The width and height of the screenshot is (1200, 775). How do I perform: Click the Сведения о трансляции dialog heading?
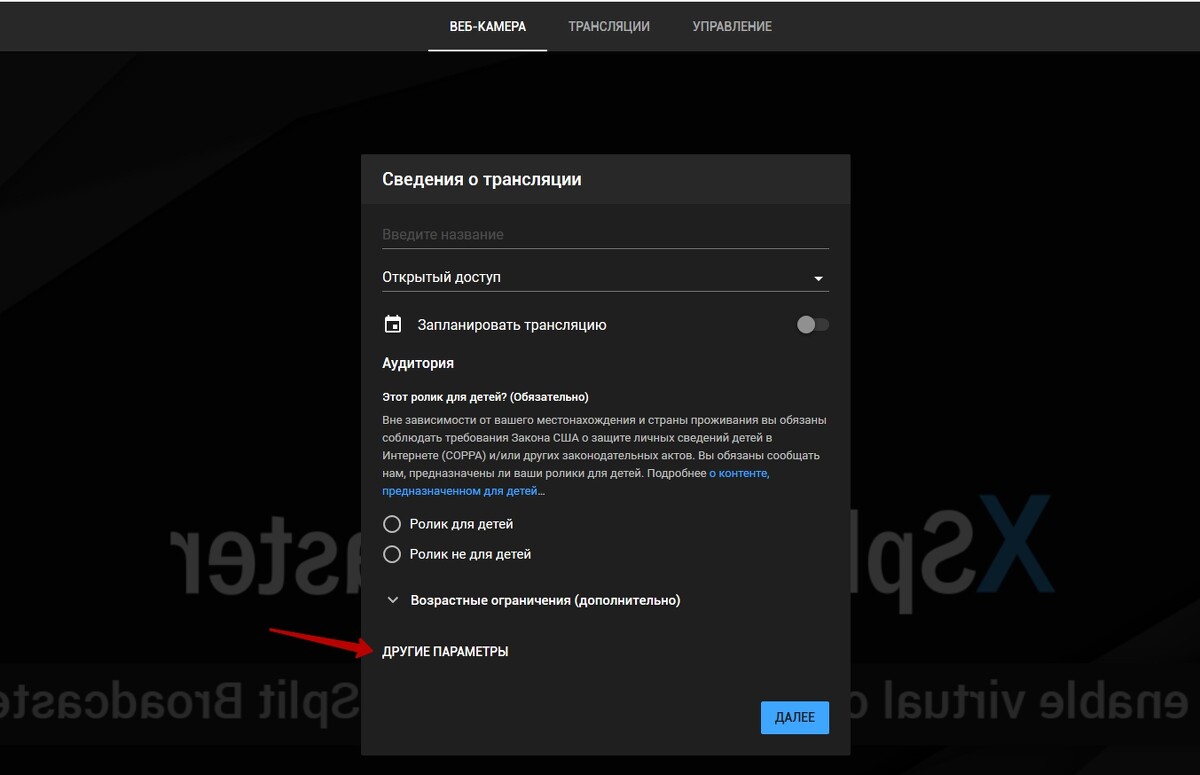point(481,180)
